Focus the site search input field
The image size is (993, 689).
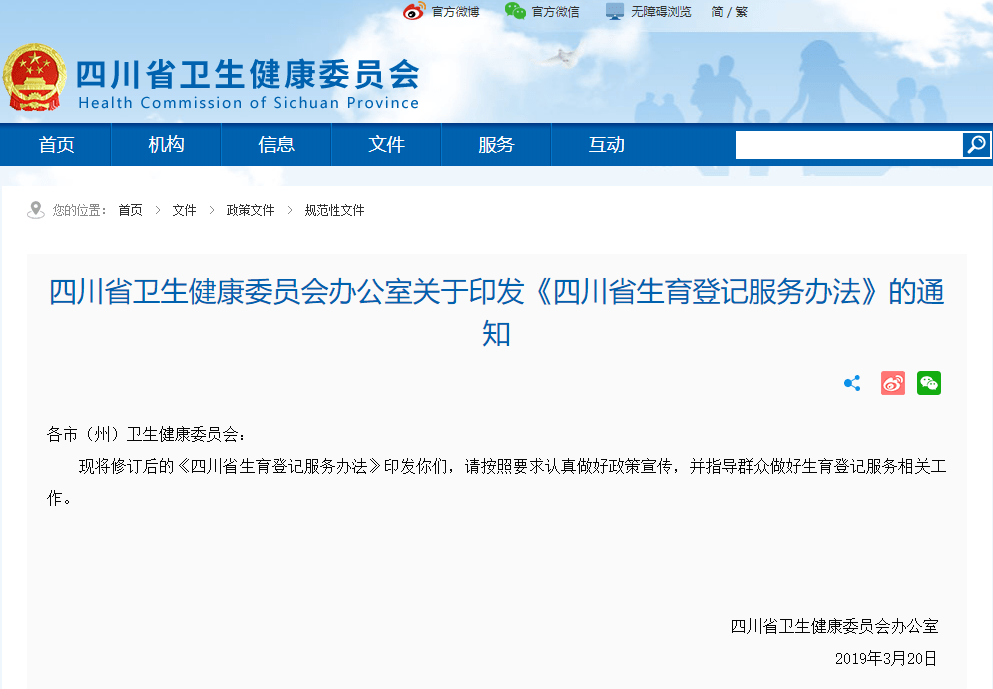849,145
